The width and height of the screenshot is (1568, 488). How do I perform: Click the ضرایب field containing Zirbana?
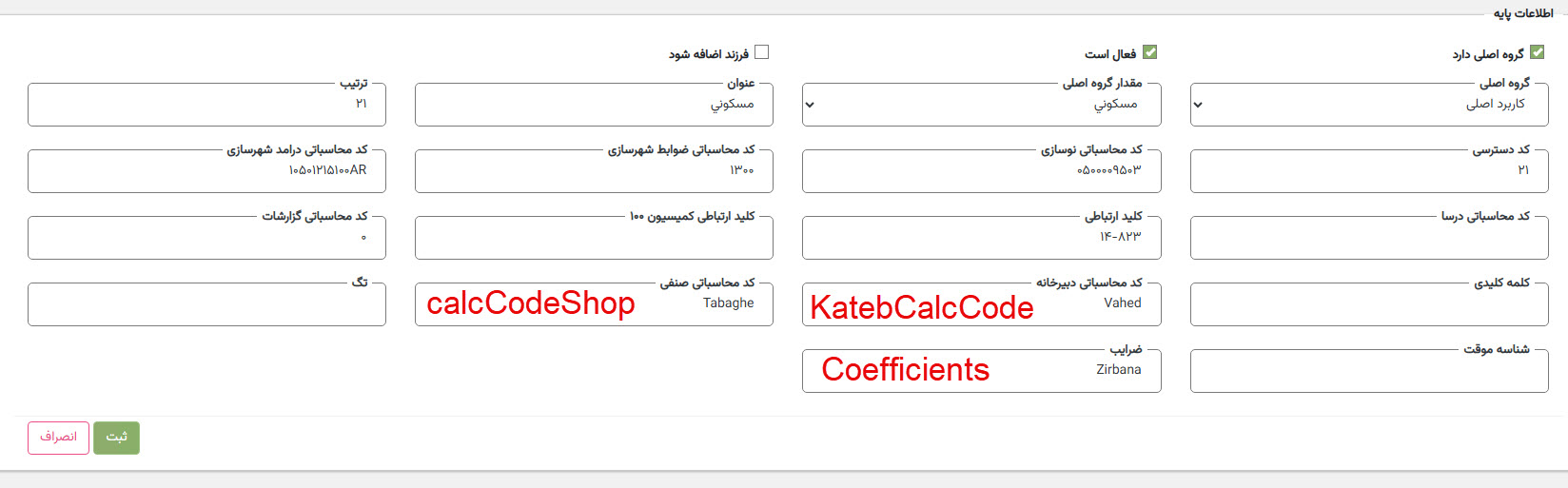(981, 371)
